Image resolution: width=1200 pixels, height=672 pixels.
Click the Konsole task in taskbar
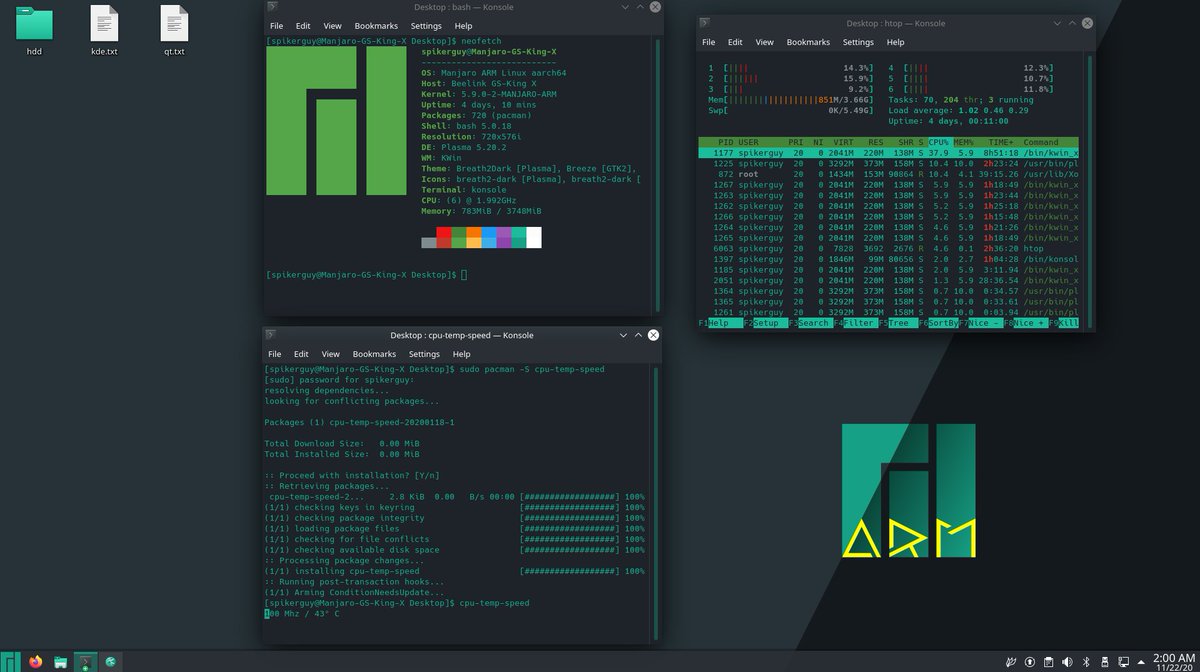(85, 662)
